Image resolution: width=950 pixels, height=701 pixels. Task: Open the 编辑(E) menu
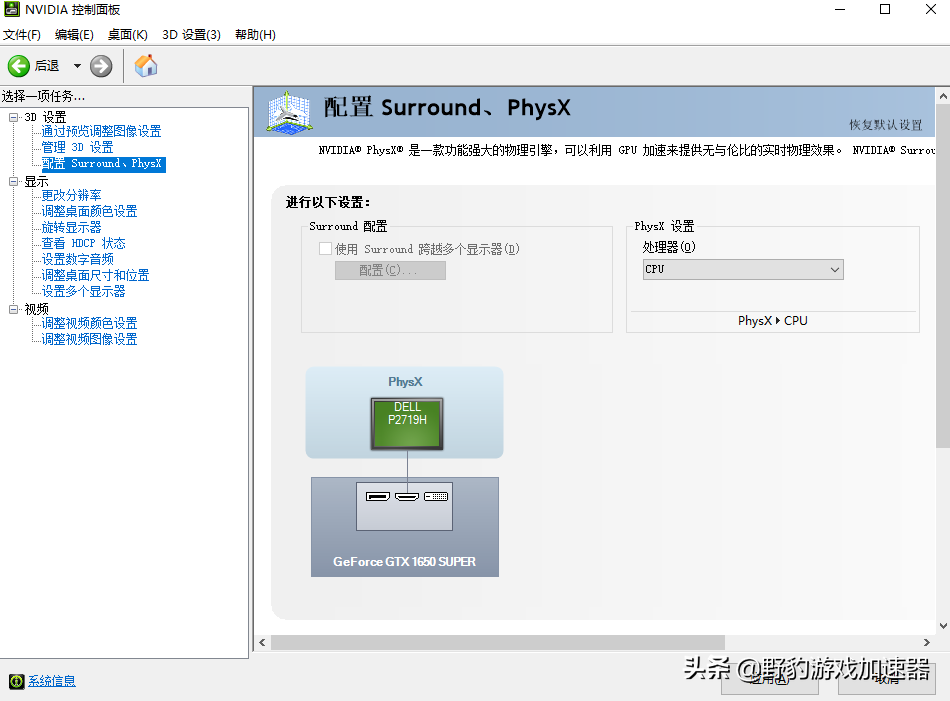[74, 35]
